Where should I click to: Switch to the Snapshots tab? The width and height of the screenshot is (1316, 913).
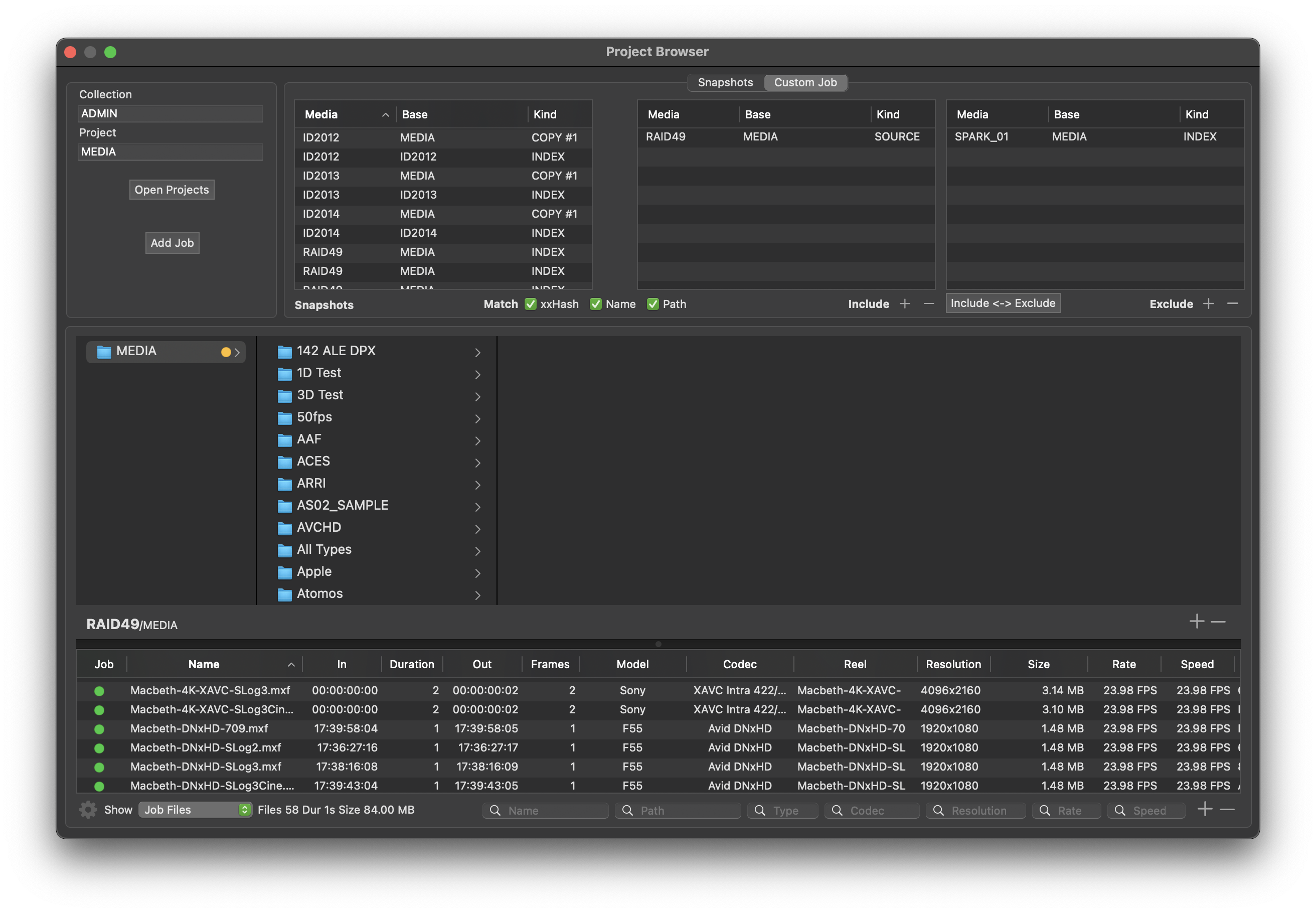pos(725,82)
